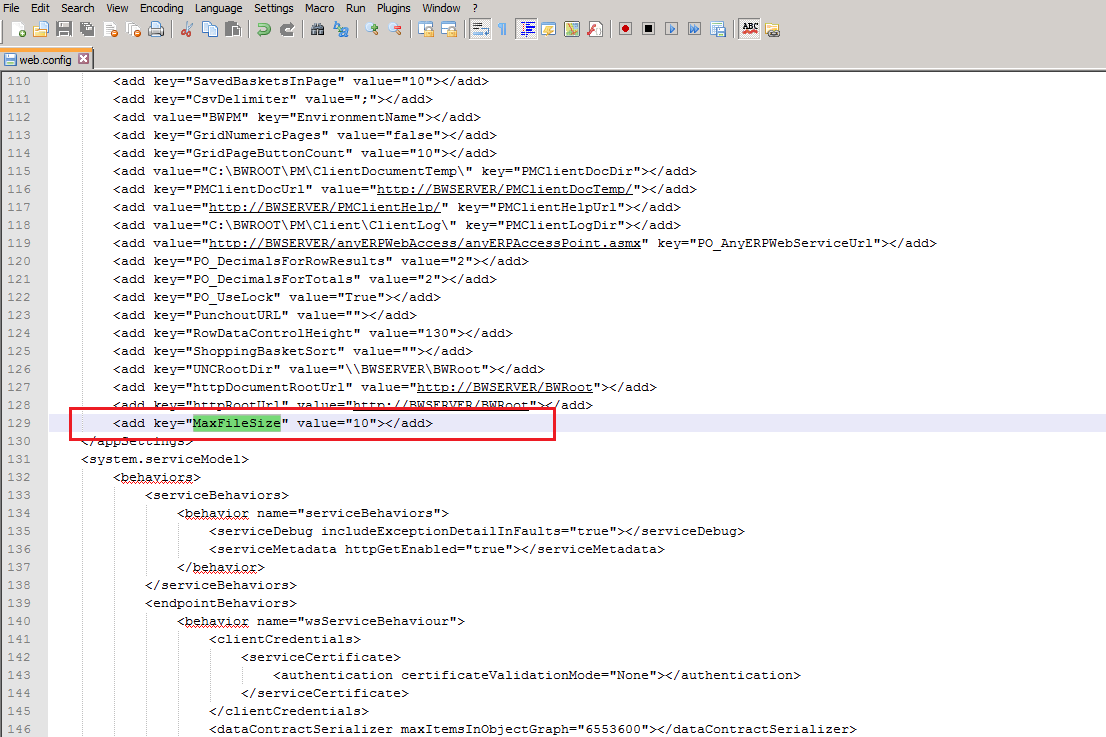Start macro recording with red dot

click(x=626, y=30)
